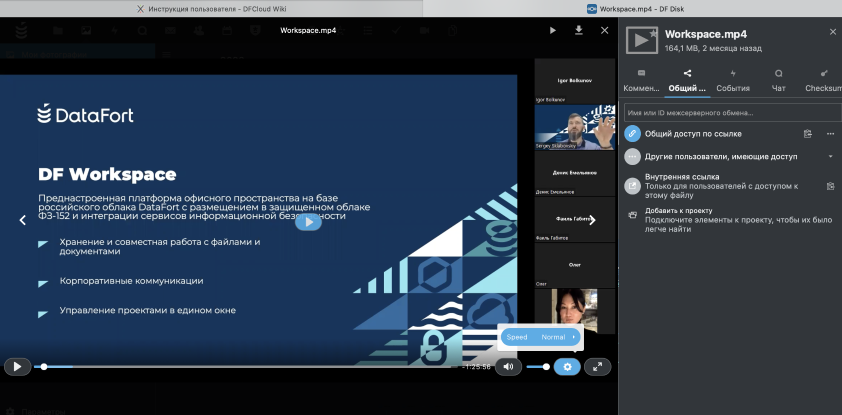This screenshot has width=842, height=415.
Task: Open share link three-dots menu
Action: click(x=831, y=134)
